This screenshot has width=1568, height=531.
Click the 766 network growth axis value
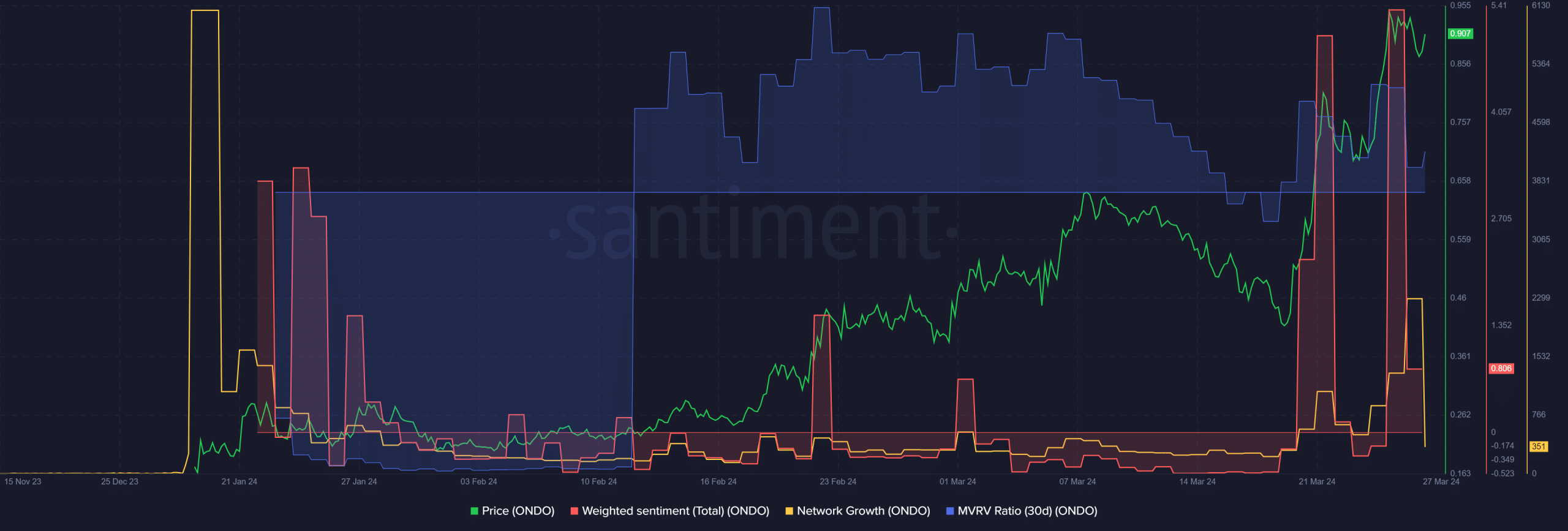tap(1539, 415)
